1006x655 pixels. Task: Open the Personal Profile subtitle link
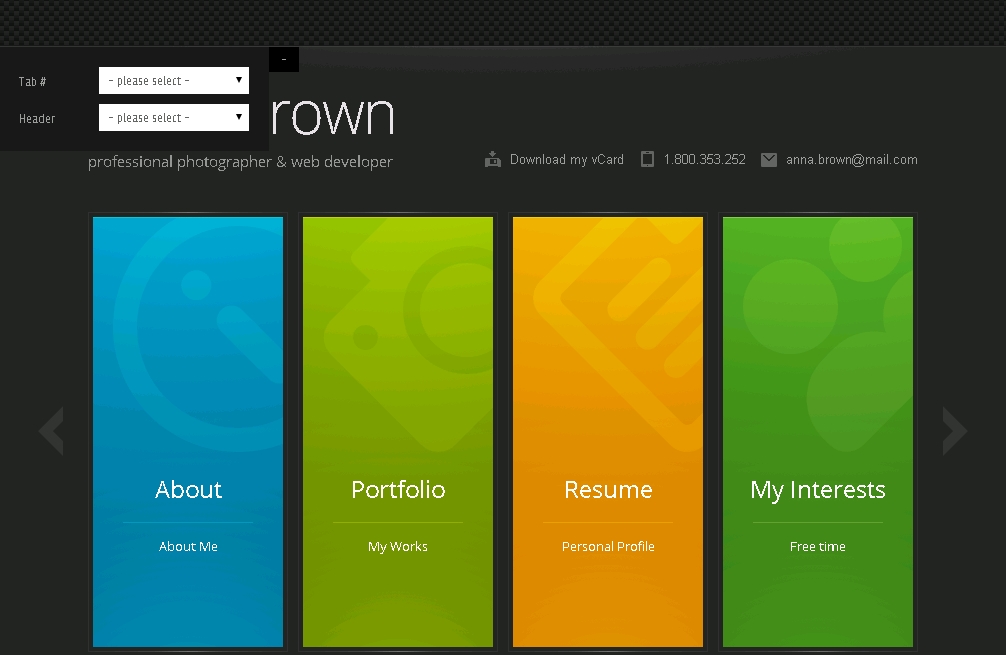(x=608, y=547)
